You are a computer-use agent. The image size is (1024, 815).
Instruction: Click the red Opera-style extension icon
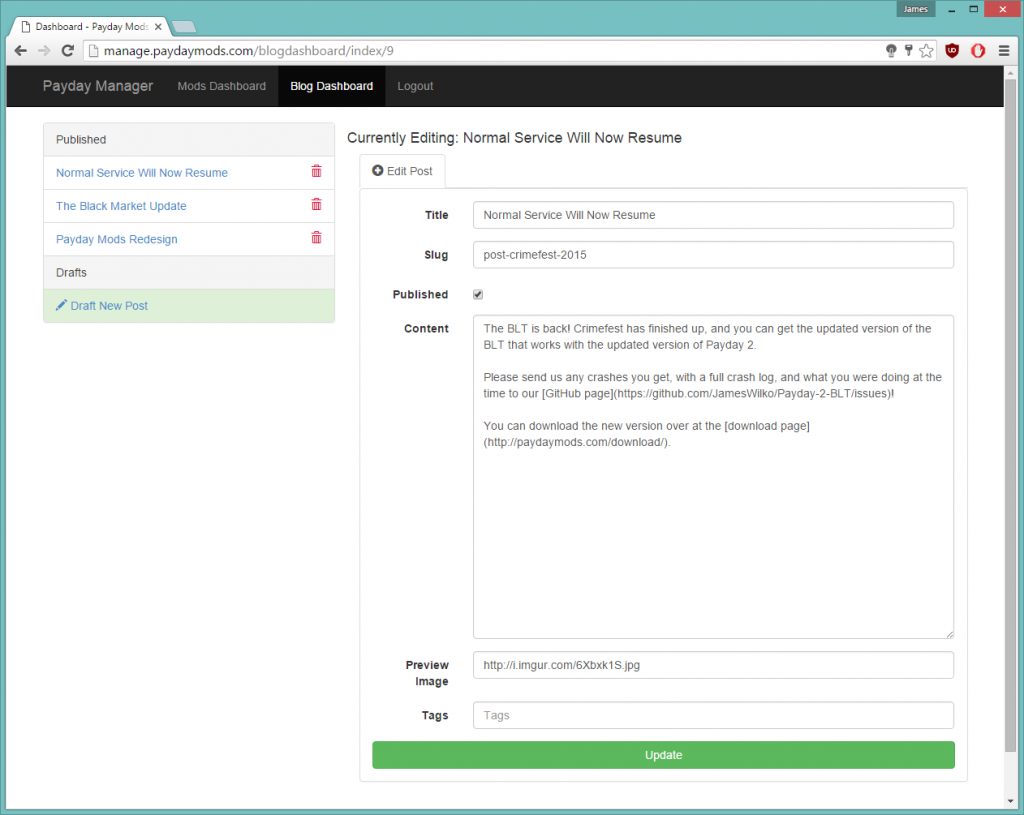978,51
